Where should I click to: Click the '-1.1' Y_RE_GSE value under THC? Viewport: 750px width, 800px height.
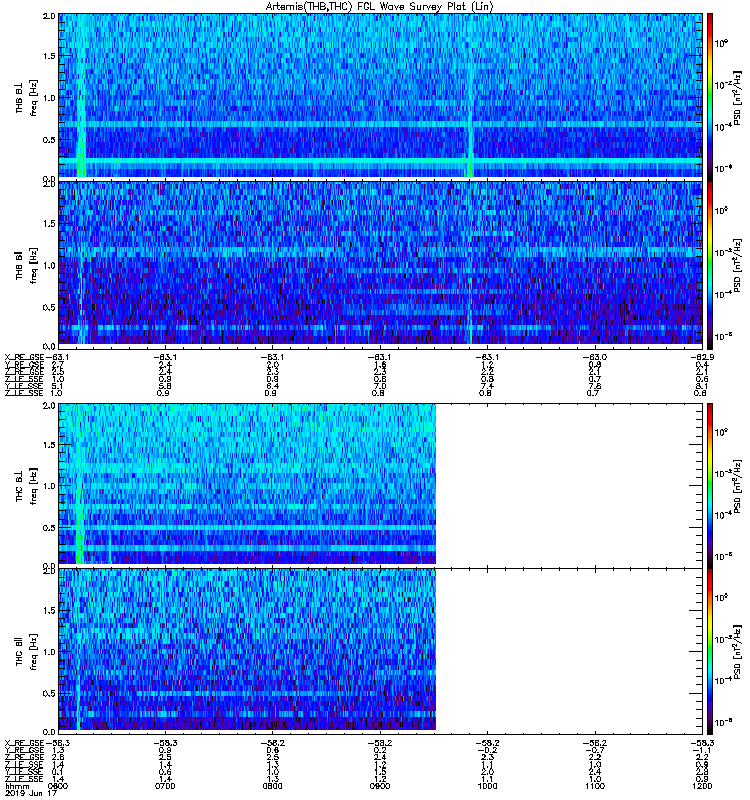click(703, 751)
